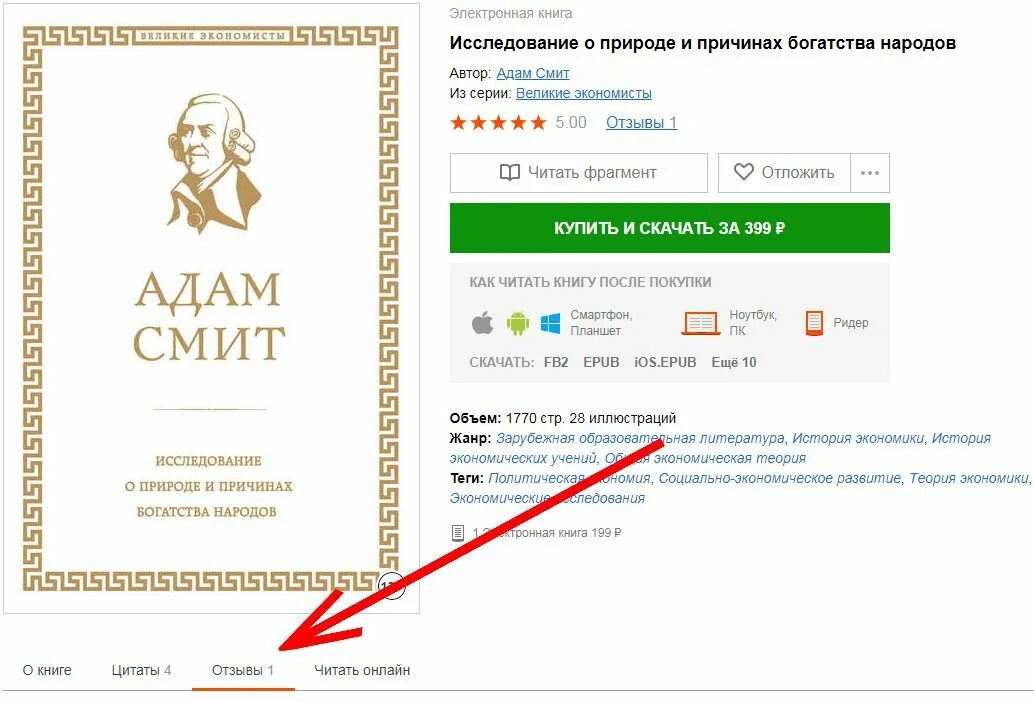1034x701 pixels.
Task: Click the document icon beside Электронная книга 199 ₽
Action: [x=458, y=533]
